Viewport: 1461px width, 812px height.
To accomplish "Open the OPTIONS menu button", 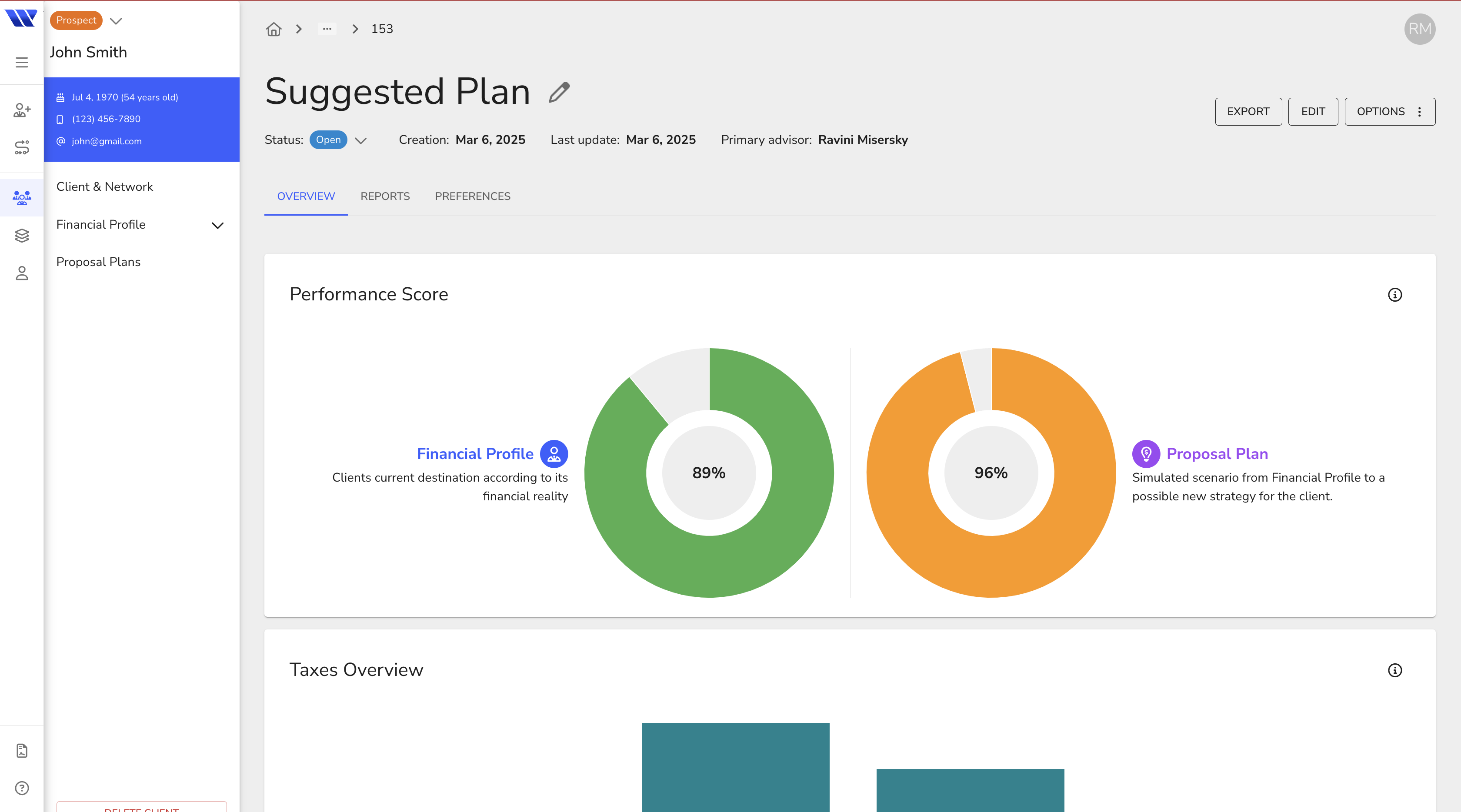I will 1390,112.
